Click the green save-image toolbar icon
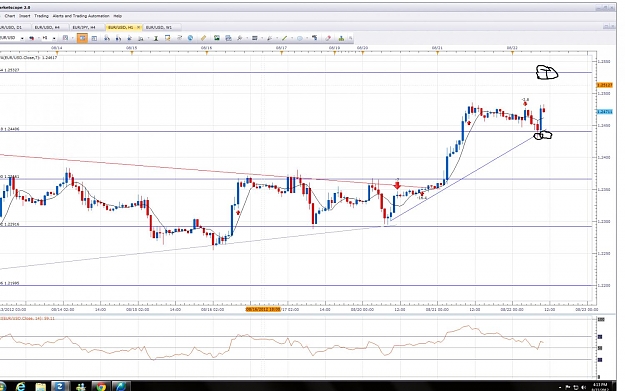The width and height of the screenshot is (625, 391). (217, 38)
